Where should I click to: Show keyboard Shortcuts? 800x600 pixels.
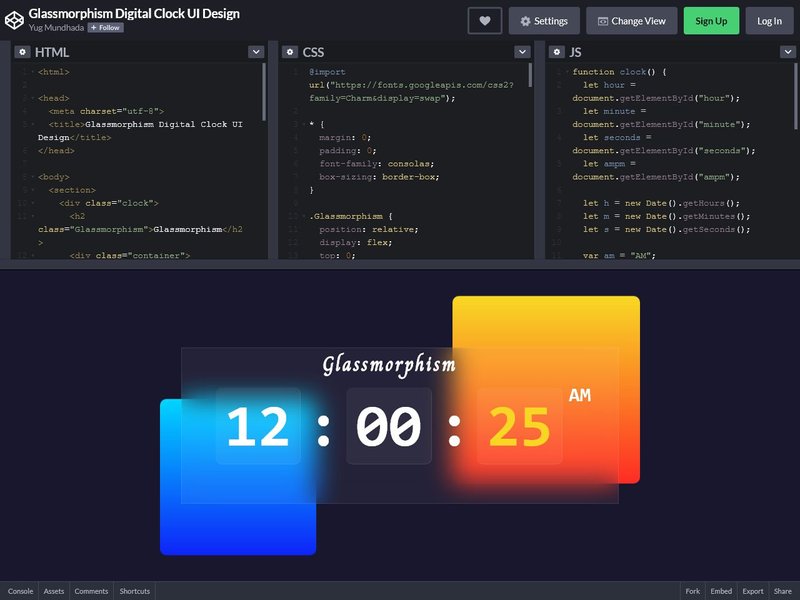coord(135,591)
